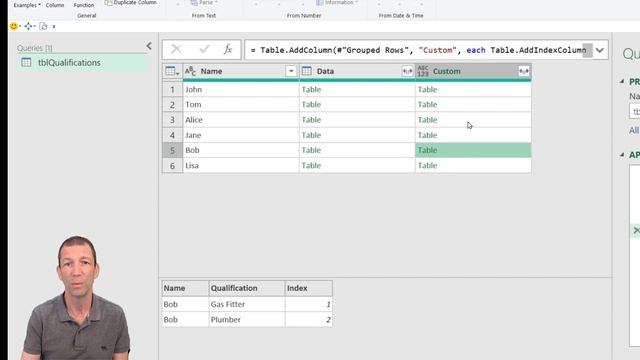The image size is (640, 360).
Task: Click the Tom name cell
Action: 241,104
